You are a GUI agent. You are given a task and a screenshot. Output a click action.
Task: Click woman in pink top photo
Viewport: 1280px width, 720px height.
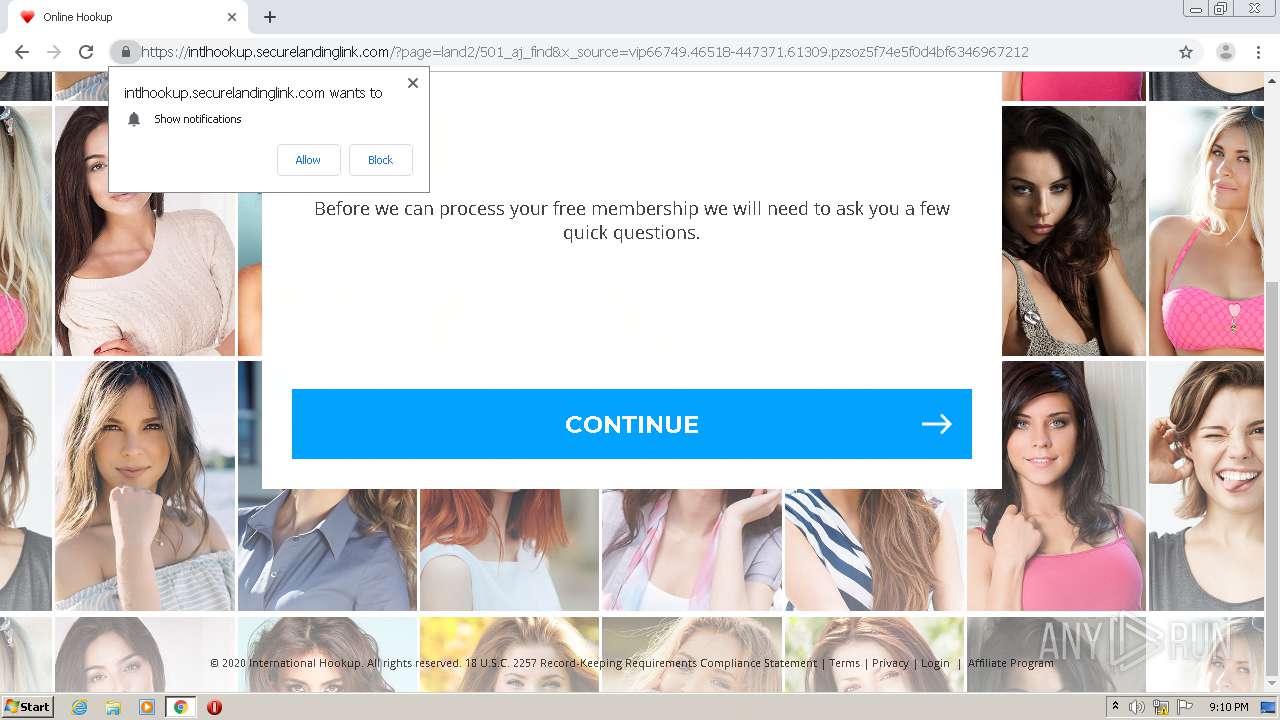[1056, 485]
